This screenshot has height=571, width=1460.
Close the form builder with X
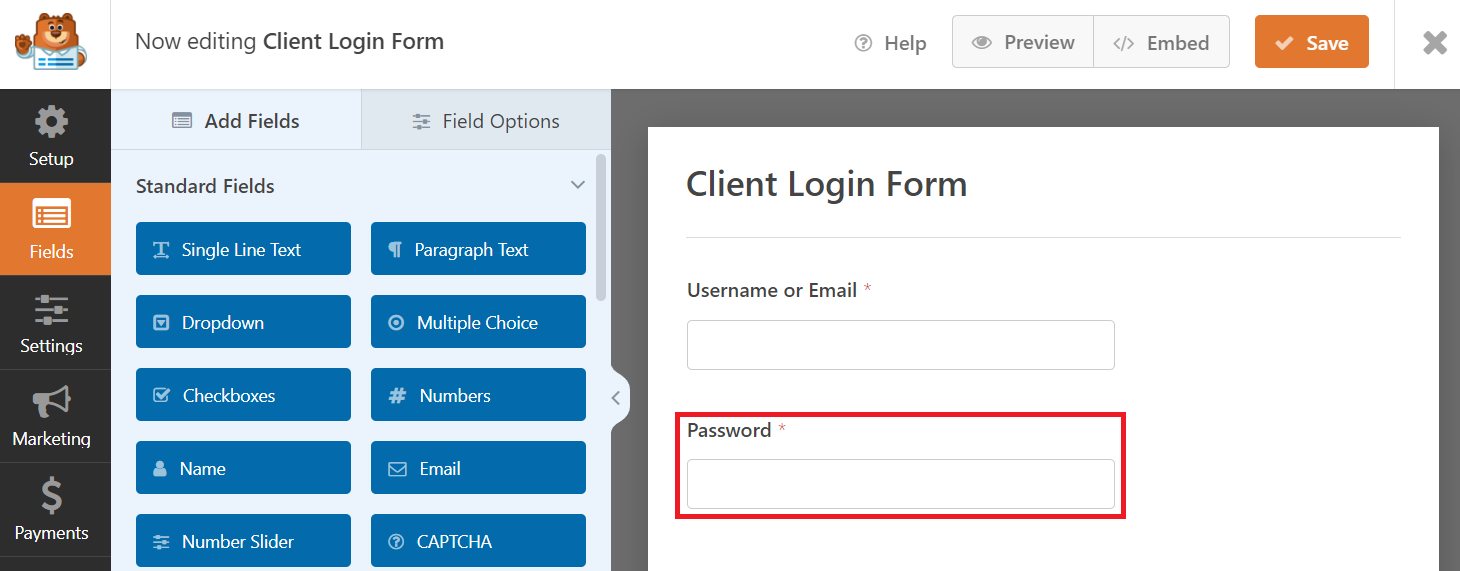(1435, 43)
